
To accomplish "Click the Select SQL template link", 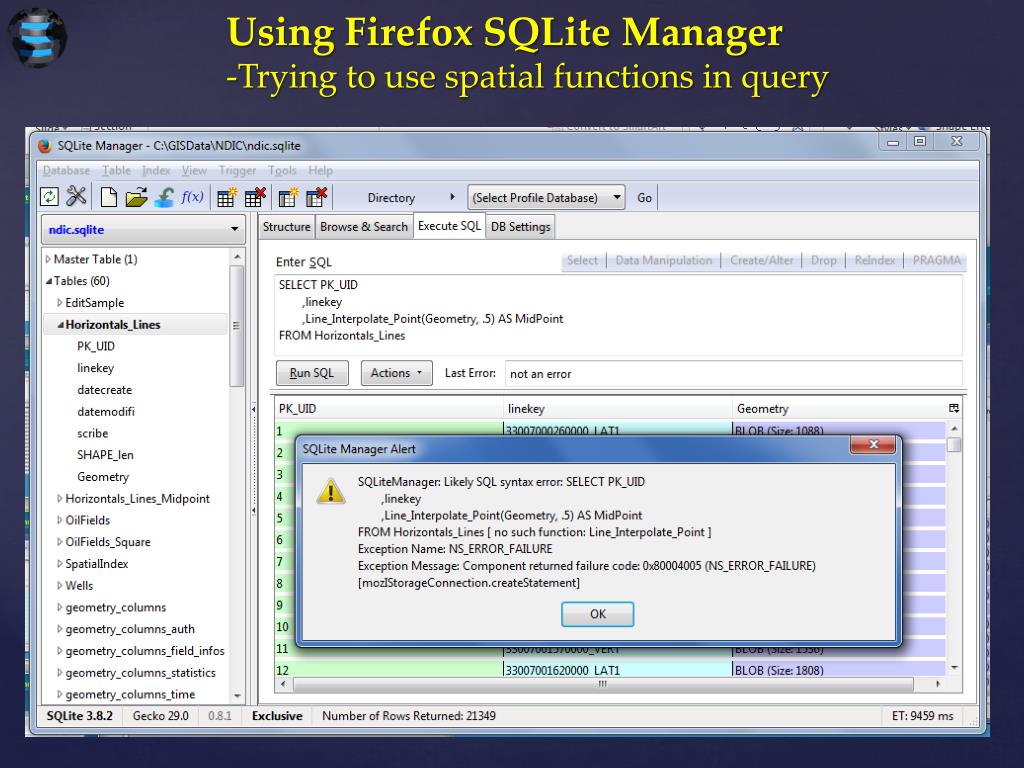I will pos(582,261).
